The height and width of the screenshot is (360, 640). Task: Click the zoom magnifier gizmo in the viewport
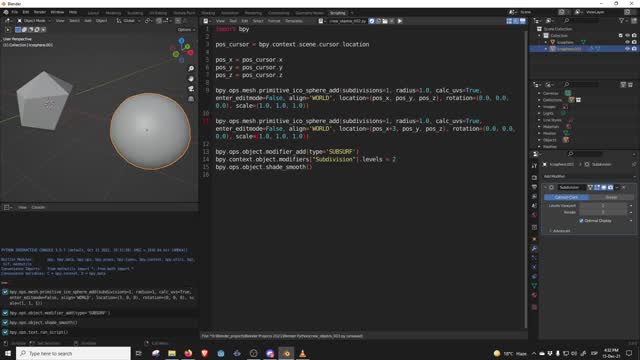click(x=191, y=69)
